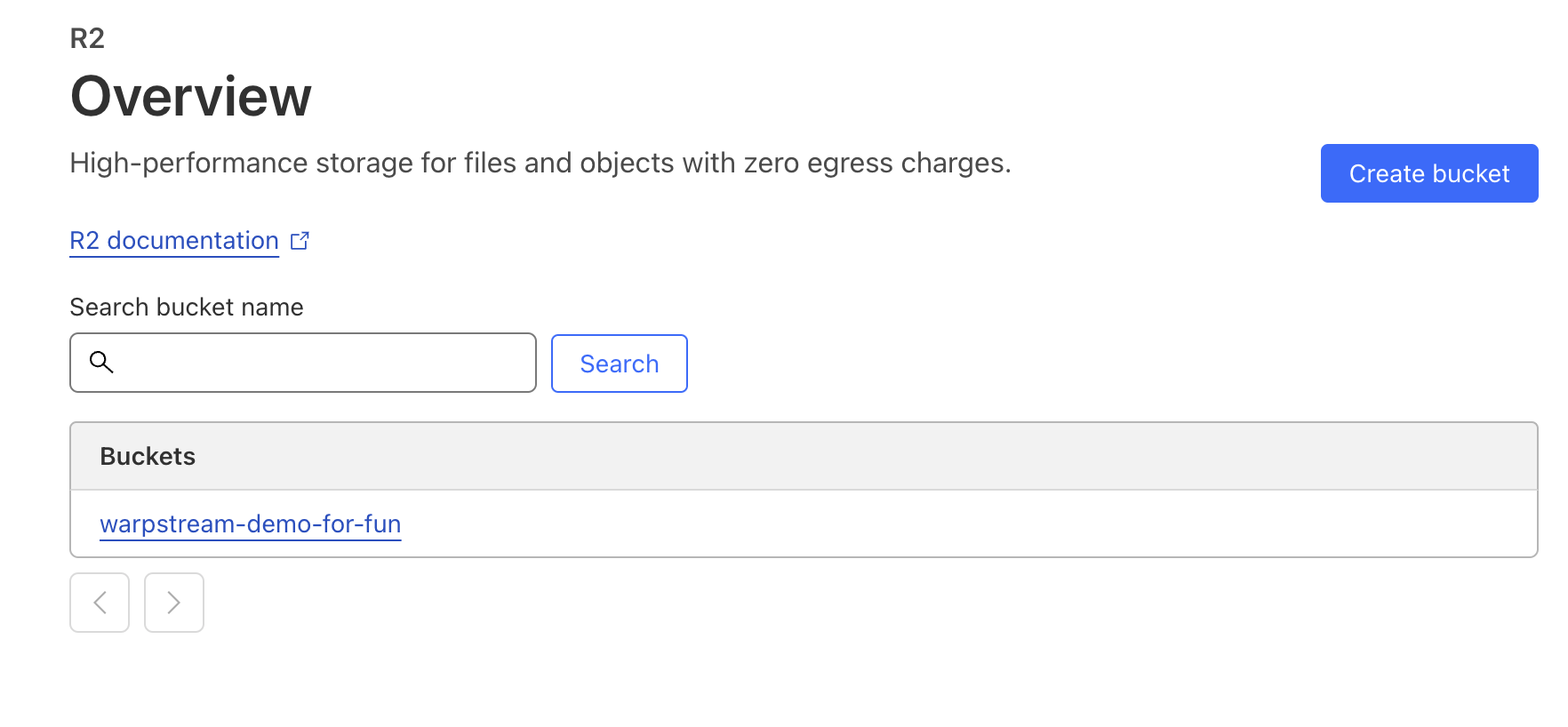Click the word documentation in R2 link
The height and width of the screenshot is (727, 1568).
coord(193,241)
